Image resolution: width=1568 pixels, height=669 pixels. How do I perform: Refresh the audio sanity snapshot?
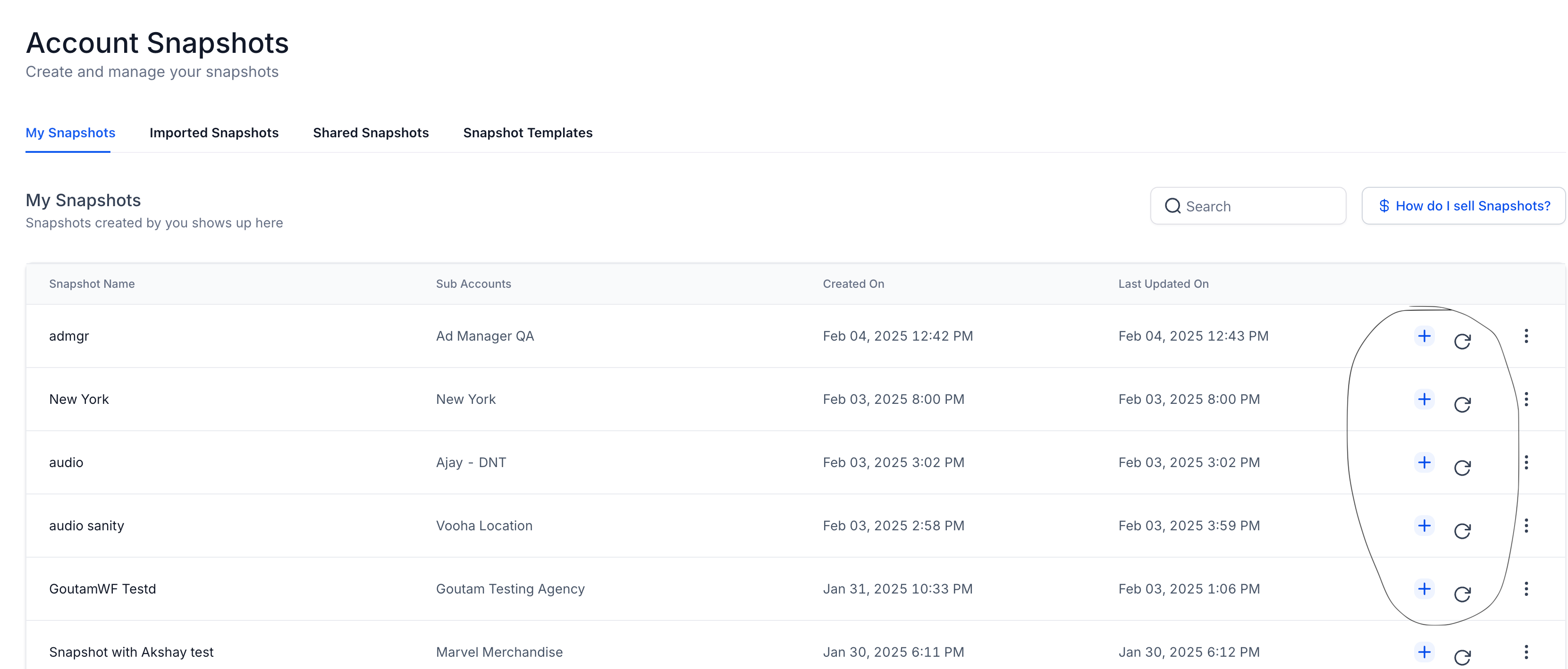tap(1462, 531)
